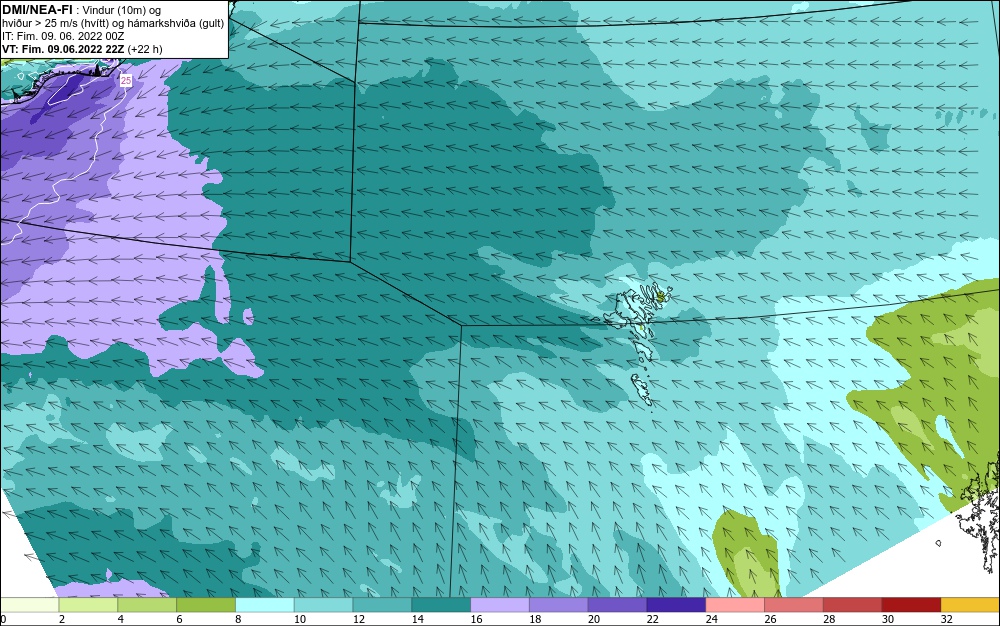Select the light green 2–4 m/s legend swatch
The height and width of the screenshot is (626, 1000).
pos(88,605)
